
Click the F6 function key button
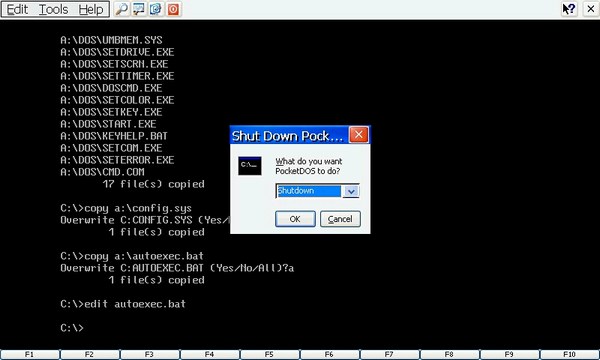(x=329, y=355)
